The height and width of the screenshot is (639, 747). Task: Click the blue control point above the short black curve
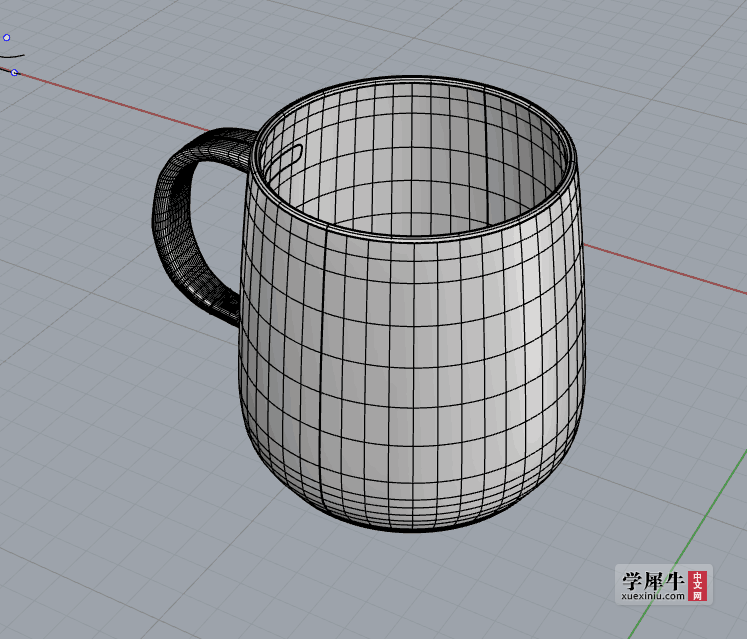click(x=7, y=37)
